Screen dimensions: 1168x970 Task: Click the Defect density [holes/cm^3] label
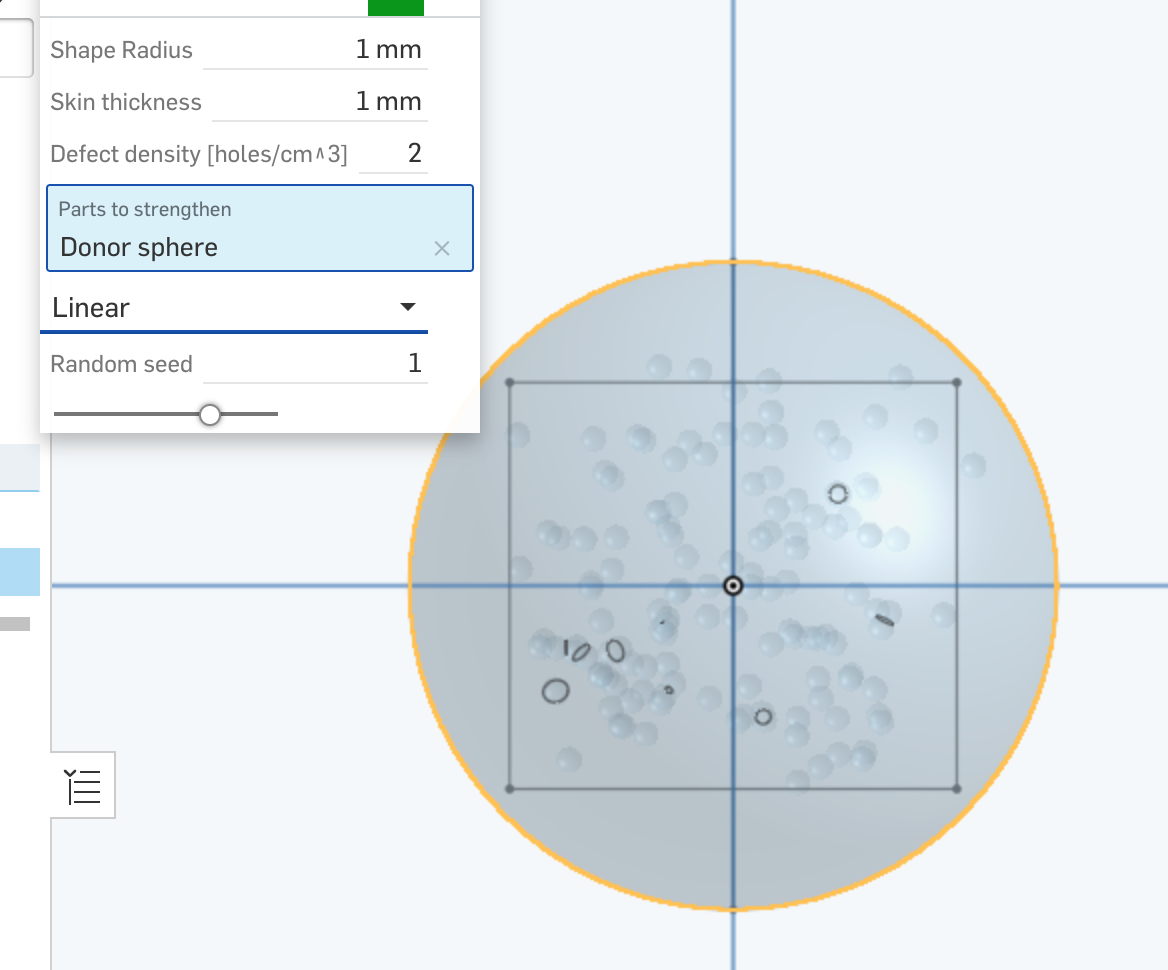coord(199,154)
